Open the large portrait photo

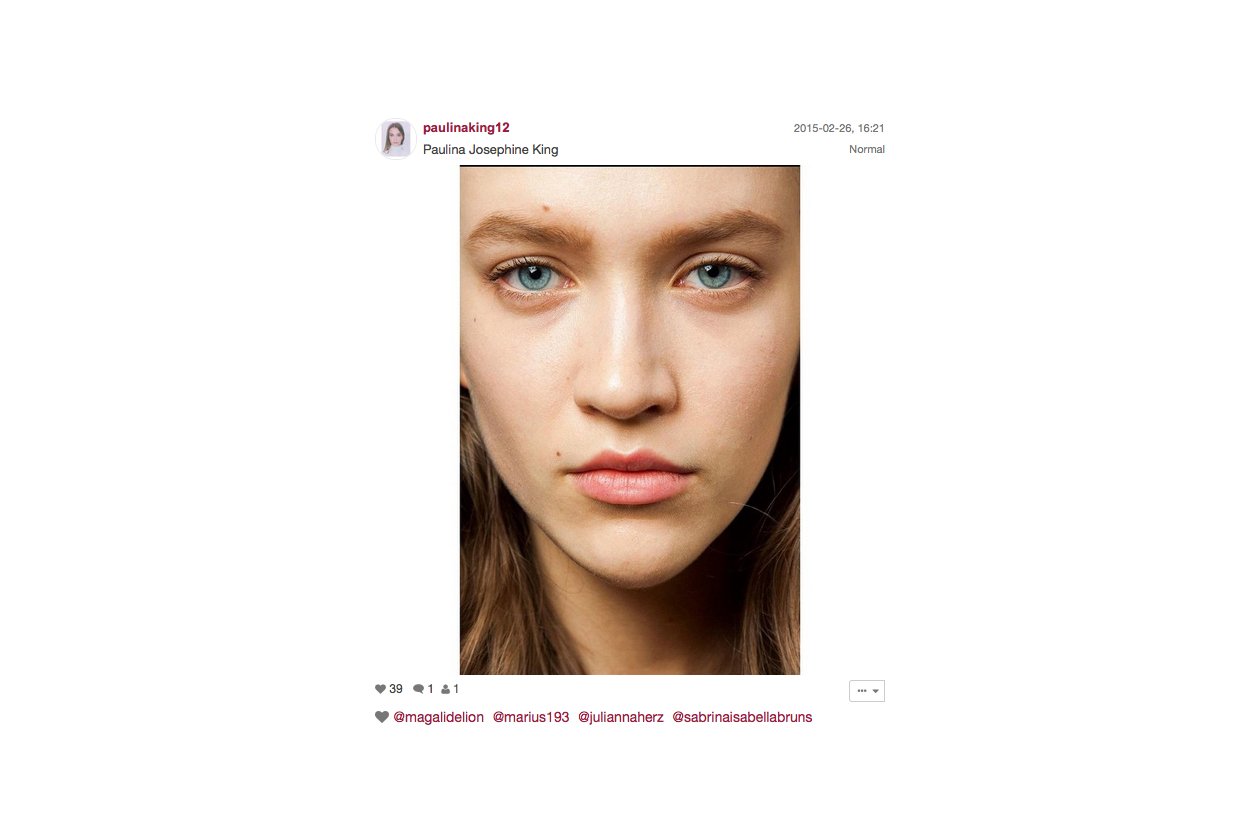tap(630, 420)
